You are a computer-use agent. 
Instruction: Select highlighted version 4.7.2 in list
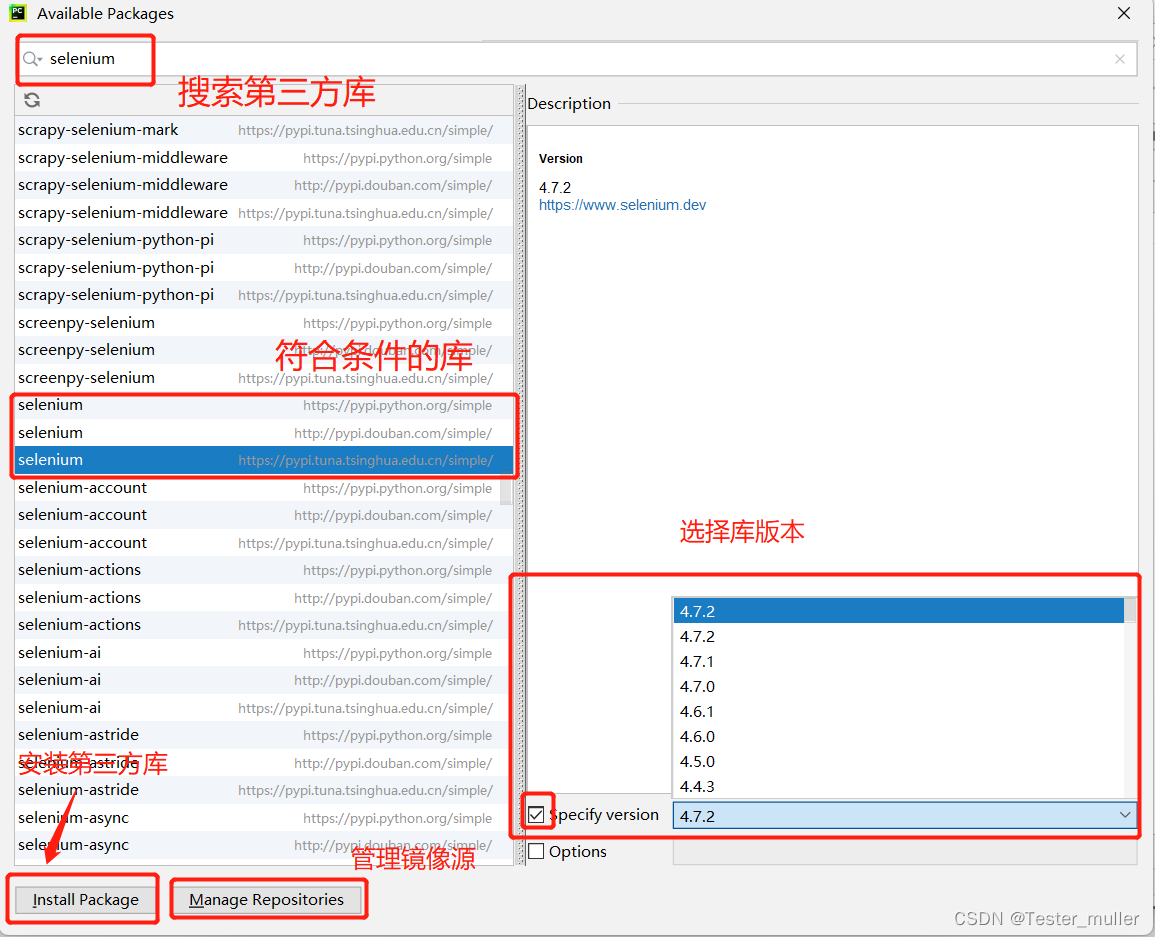coord(898,611)
